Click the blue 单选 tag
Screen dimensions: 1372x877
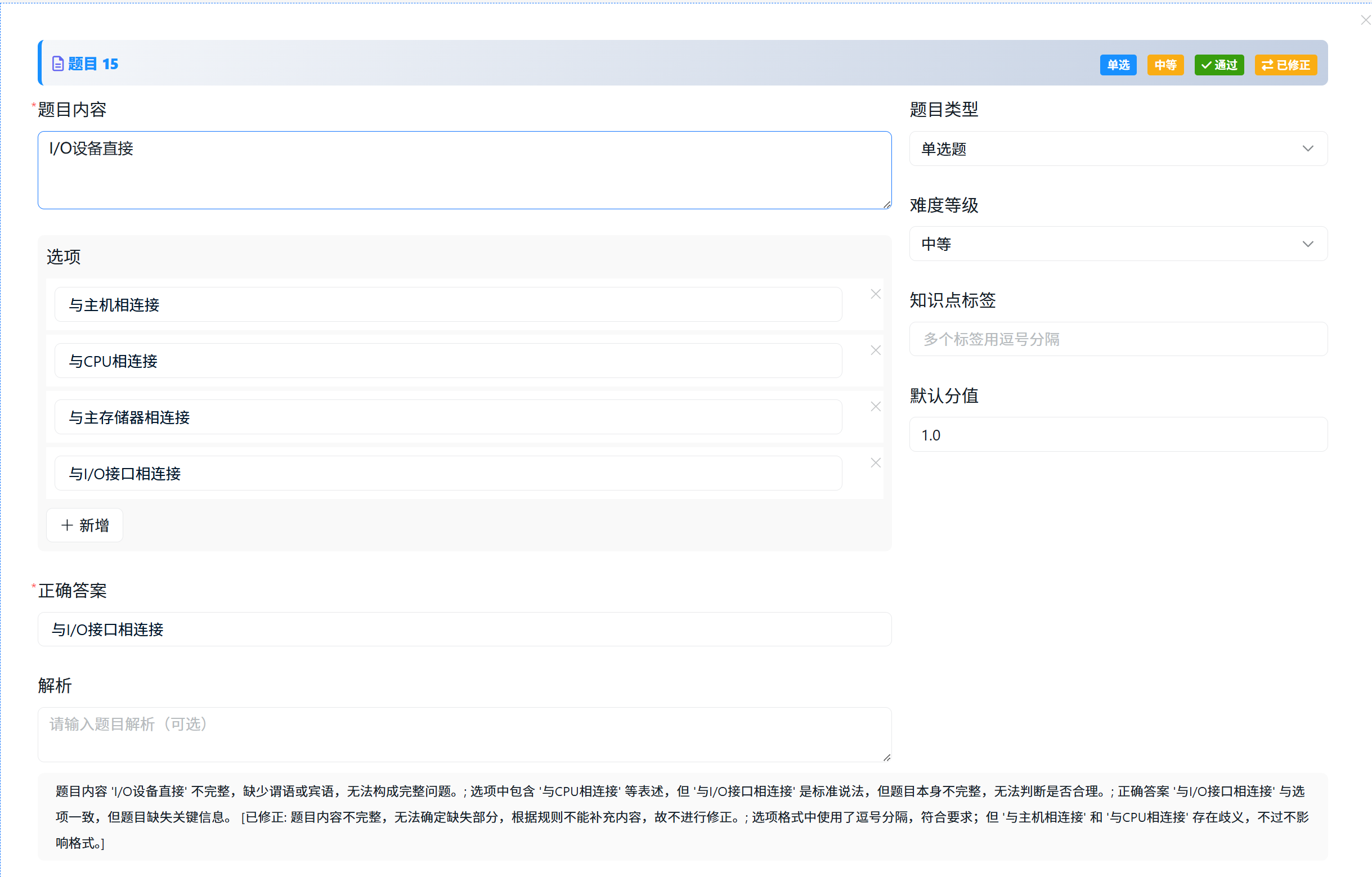[1118, 65]
